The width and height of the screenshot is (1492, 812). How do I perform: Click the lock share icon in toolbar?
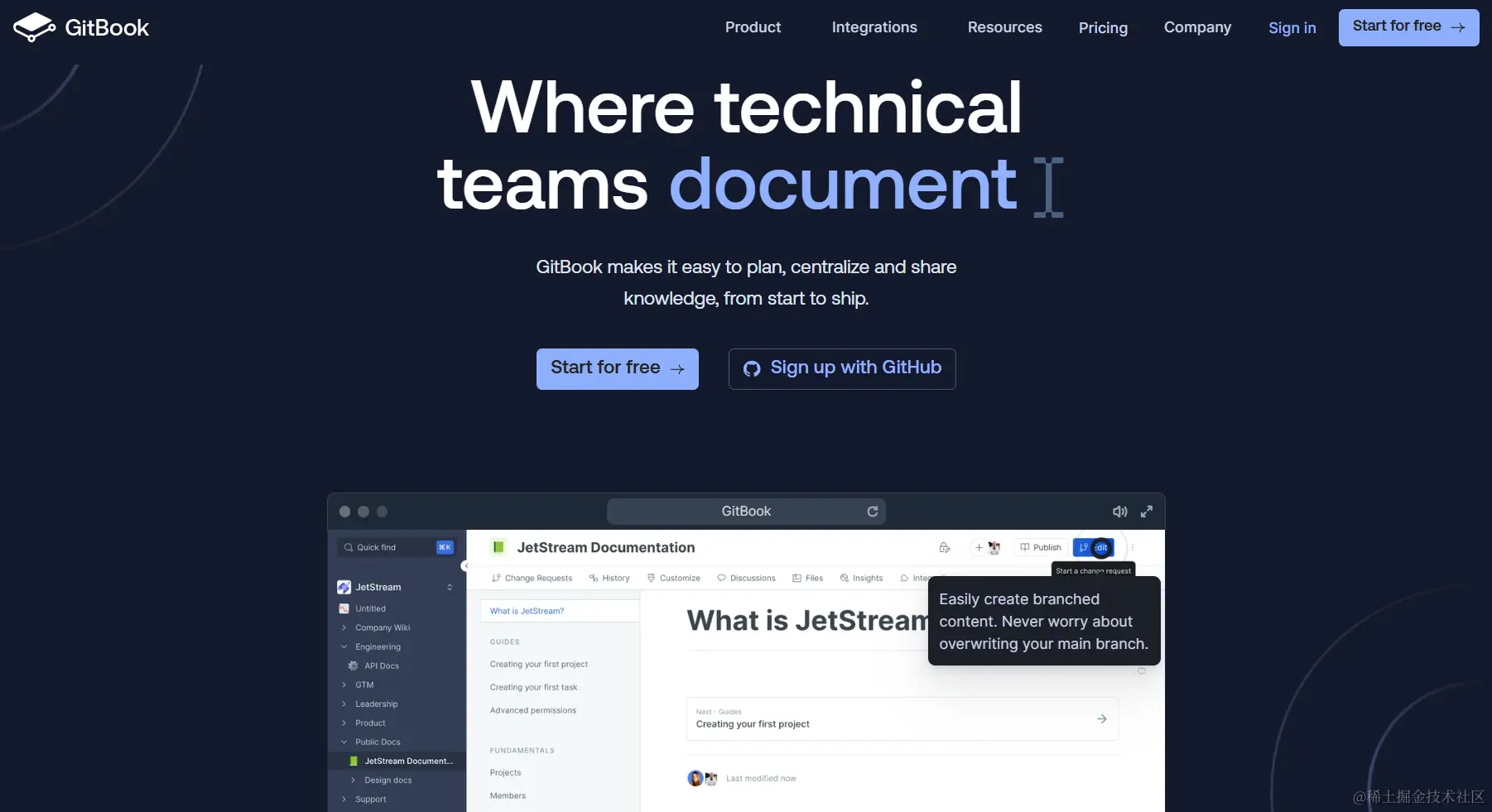(945, 547)
